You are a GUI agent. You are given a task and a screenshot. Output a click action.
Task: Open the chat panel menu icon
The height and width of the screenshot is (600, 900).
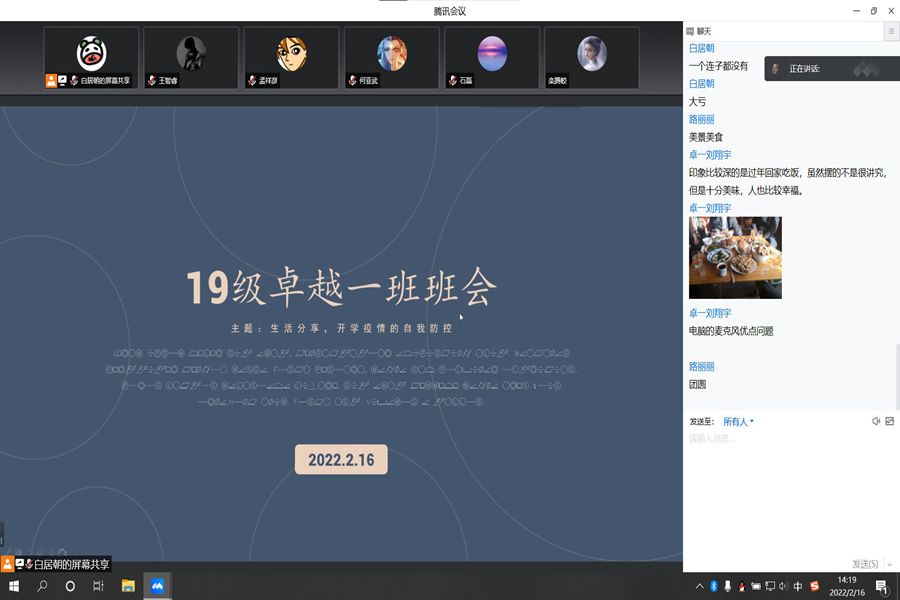click(x=890, y=32)
